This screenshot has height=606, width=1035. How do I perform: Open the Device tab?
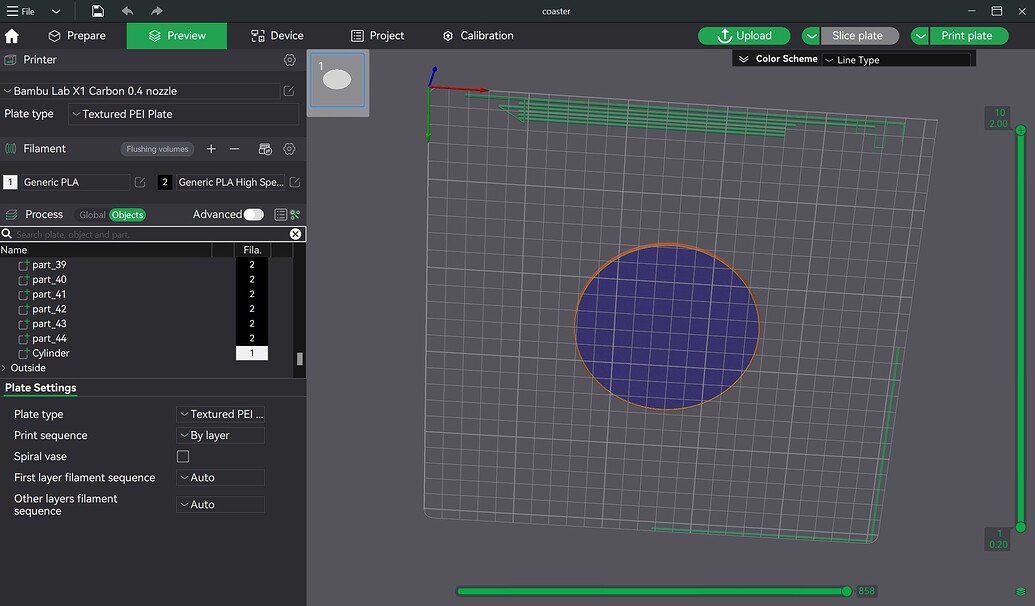pyautogui.click(x=277, y=36)
